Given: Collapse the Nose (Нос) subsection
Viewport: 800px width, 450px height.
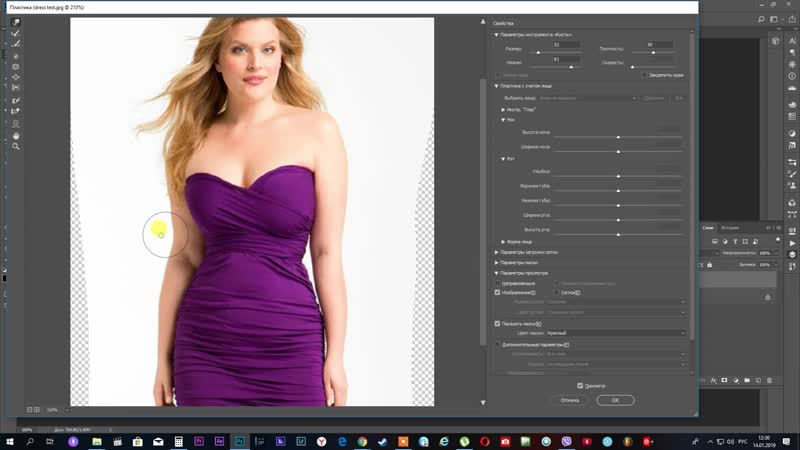Looking at the screenshot, I should (x=503, y=120).
